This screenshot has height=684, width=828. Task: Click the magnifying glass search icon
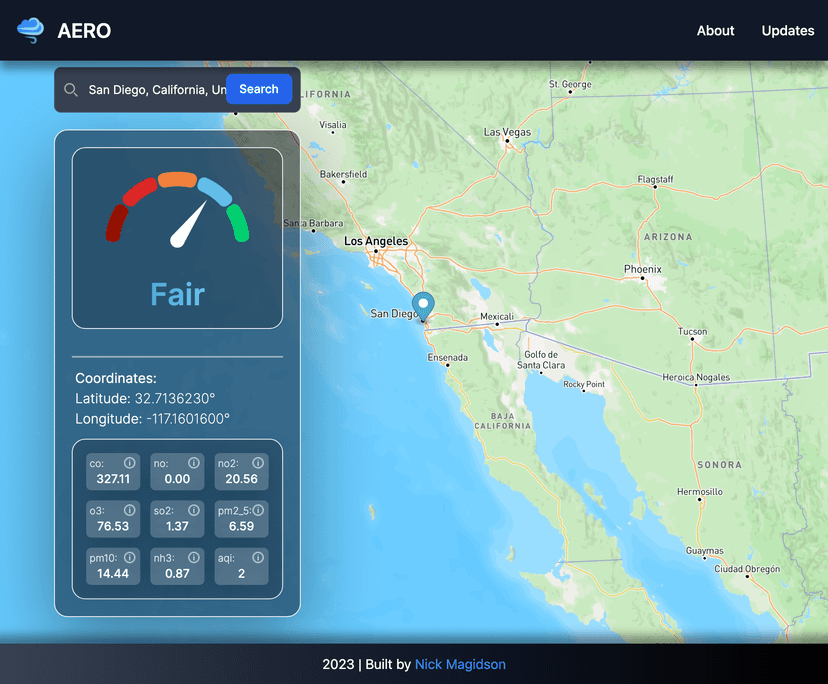click(x=71, y=90)
